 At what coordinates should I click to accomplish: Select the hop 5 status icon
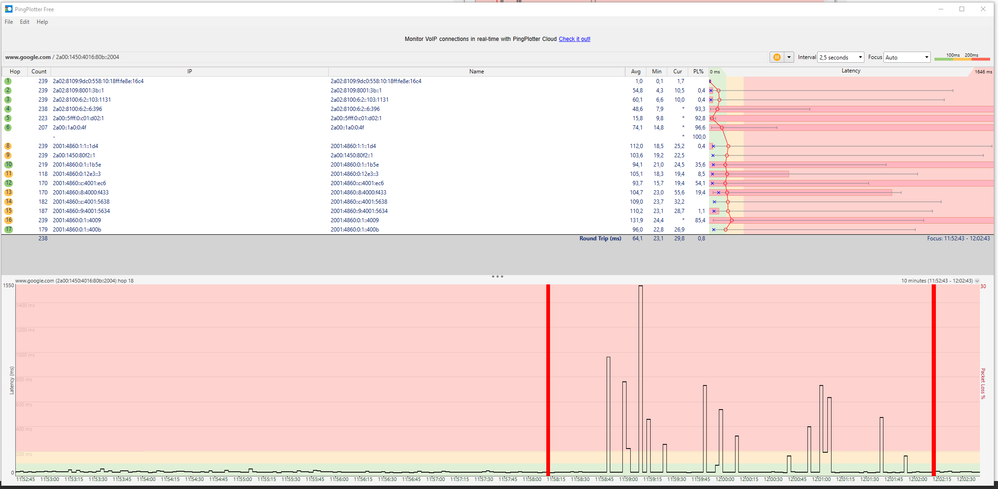tap(9, 118)
